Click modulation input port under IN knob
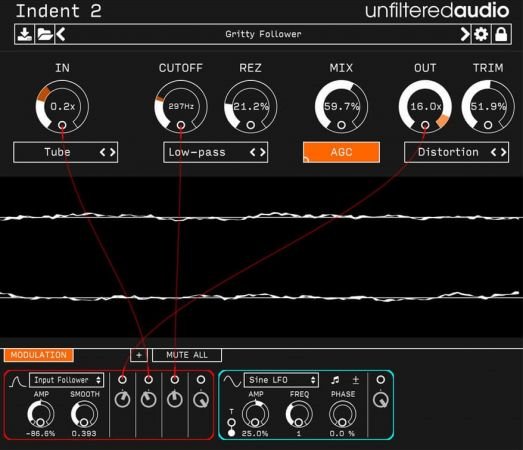Image resolution: width=523 pixels, height=450 pixels. pos(62,125)
